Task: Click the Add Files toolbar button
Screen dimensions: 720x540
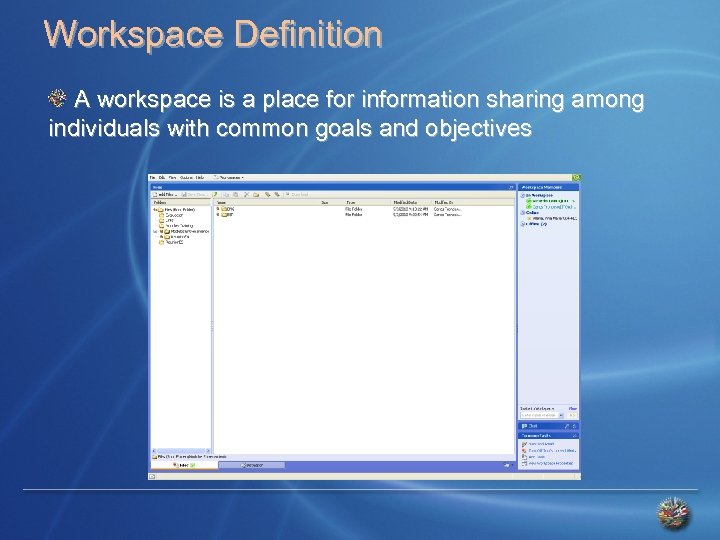Action: tap(165, 195)
